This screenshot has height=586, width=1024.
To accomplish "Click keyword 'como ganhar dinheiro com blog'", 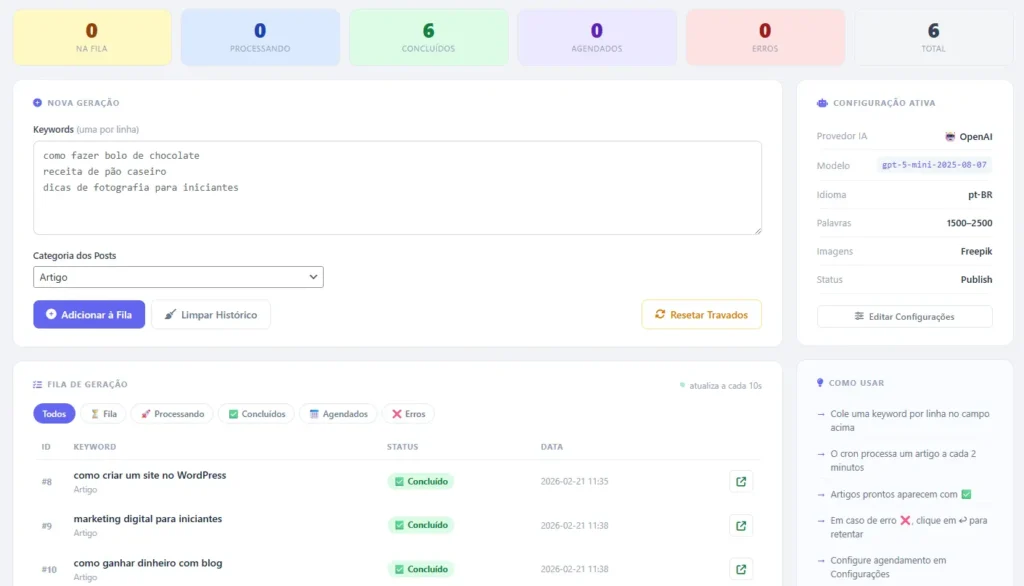I will point(148,562).
